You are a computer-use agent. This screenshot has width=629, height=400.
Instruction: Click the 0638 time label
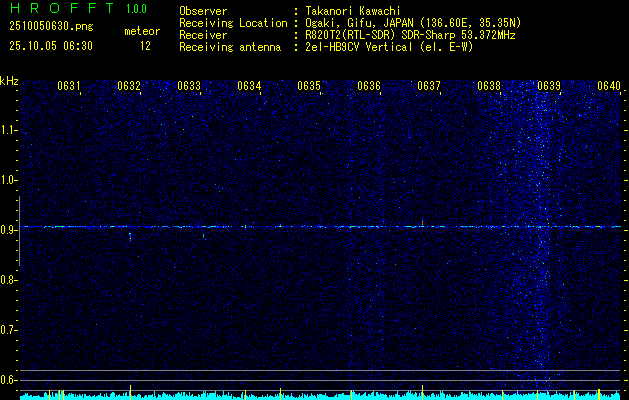[x=489, y=86]
